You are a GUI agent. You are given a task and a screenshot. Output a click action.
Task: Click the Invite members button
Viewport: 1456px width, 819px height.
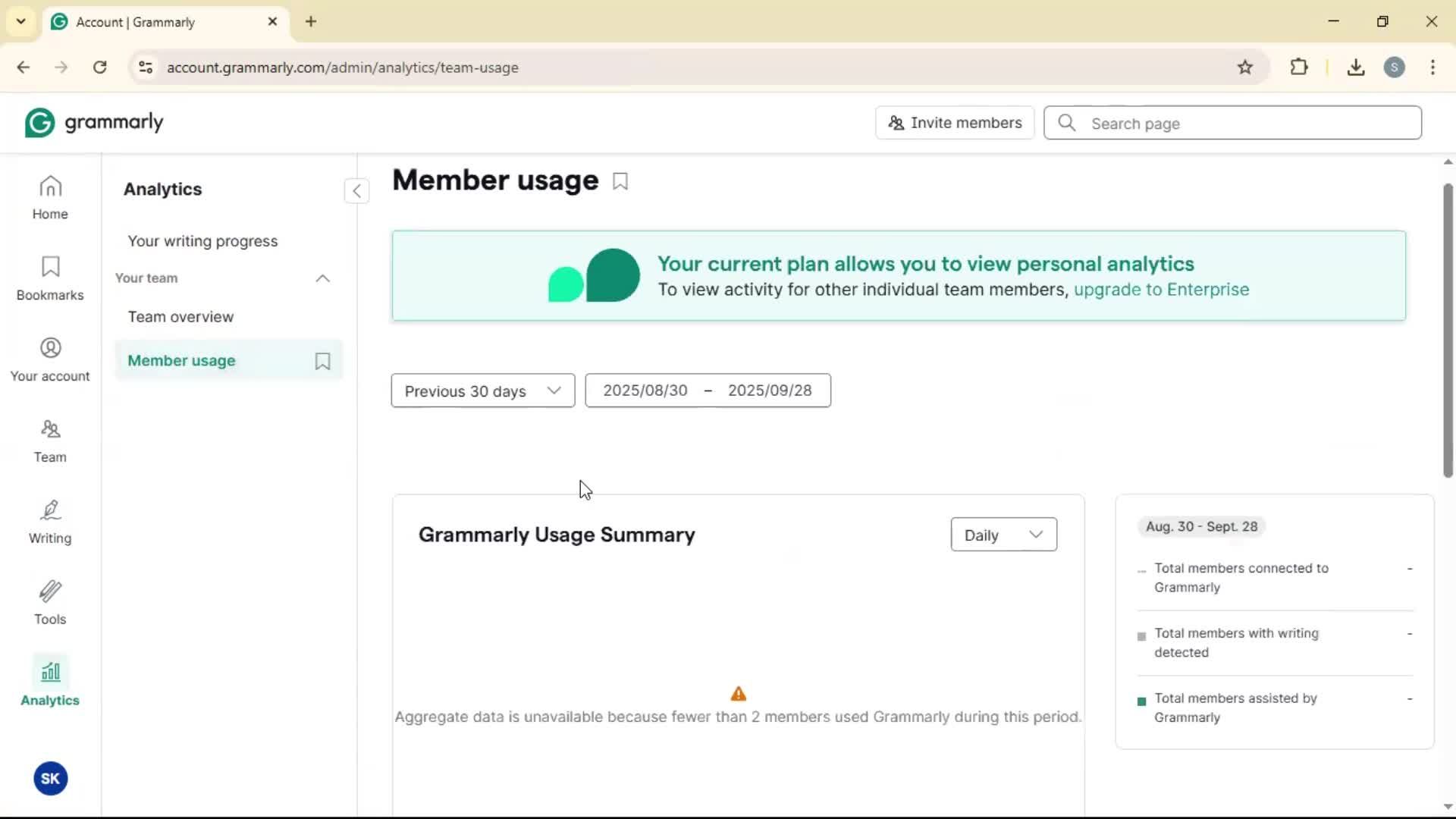point(955,123)
